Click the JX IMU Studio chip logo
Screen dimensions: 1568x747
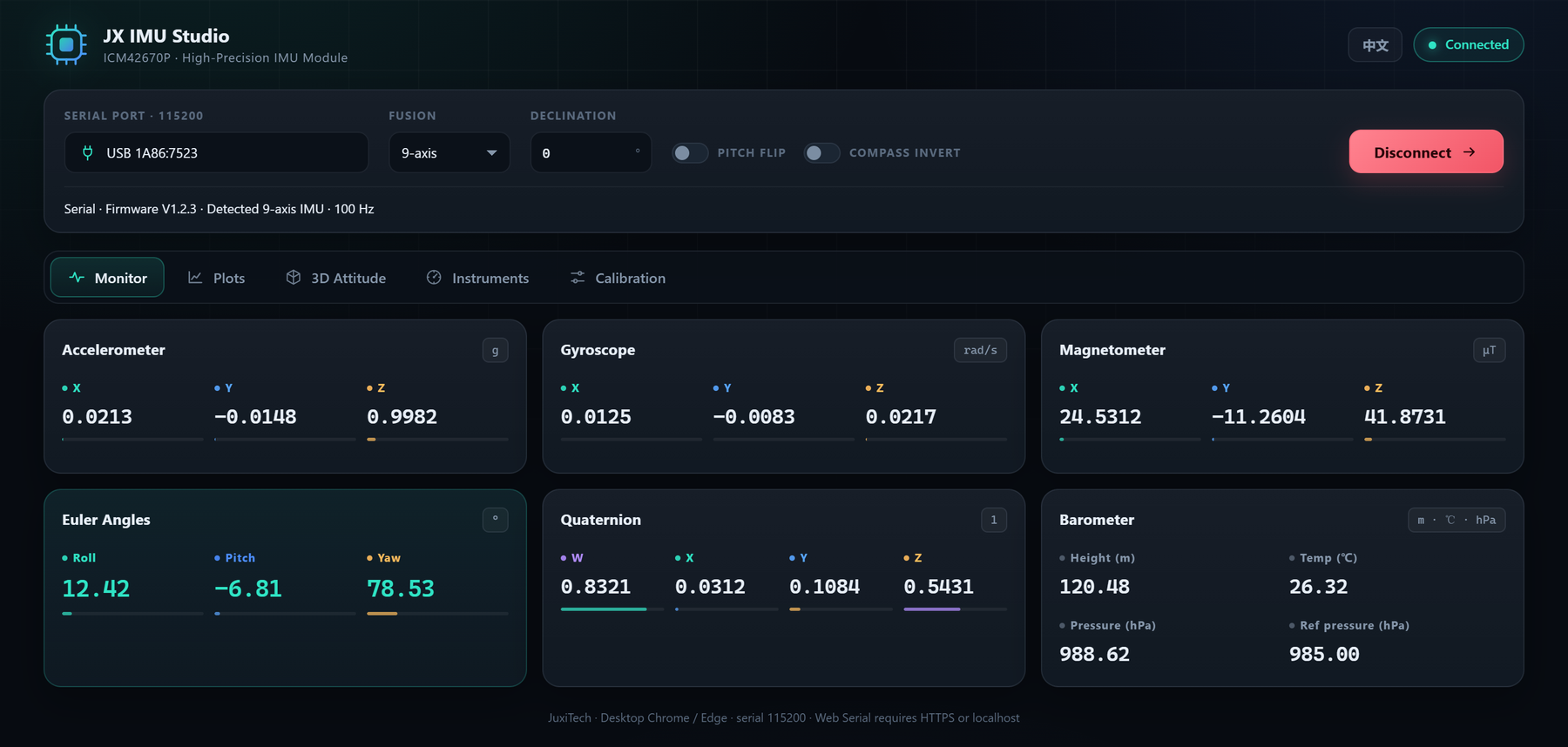coord(66,44)
